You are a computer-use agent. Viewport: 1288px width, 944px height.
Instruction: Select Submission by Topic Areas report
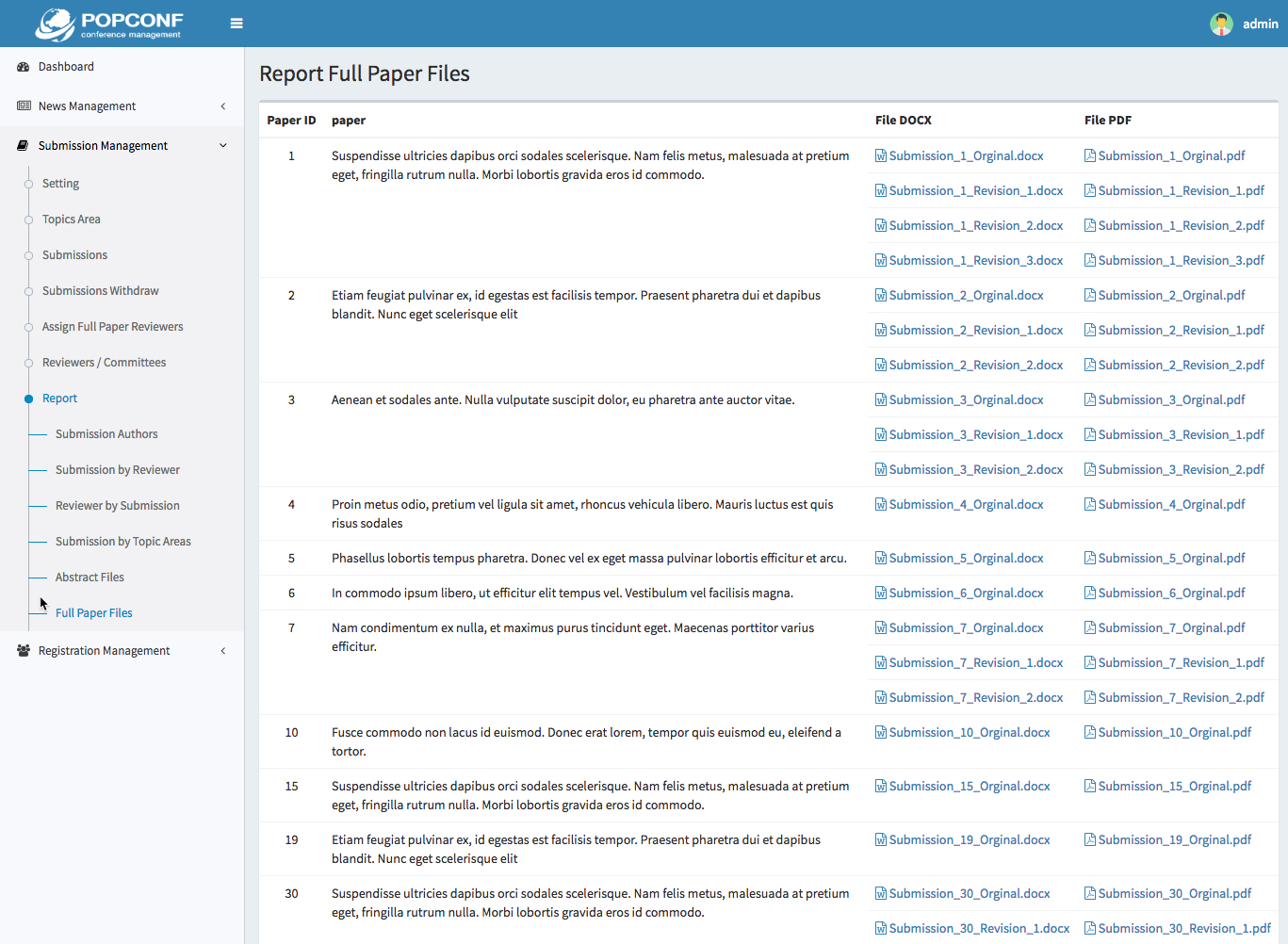pyautogui.click(x=122, y=542)
